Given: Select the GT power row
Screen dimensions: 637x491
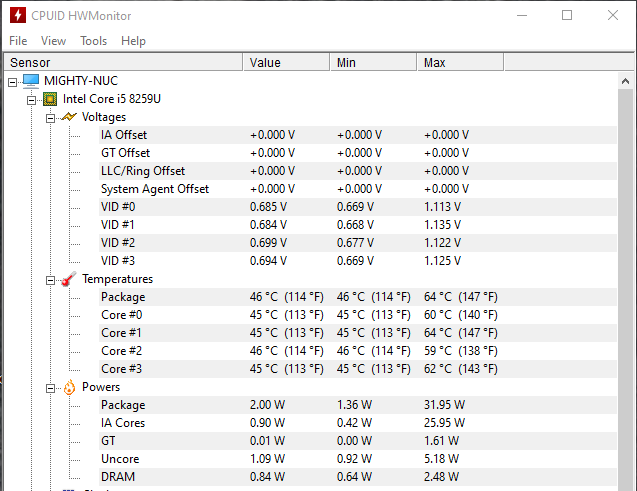Looking at the screenshot, I should (358, 441).
